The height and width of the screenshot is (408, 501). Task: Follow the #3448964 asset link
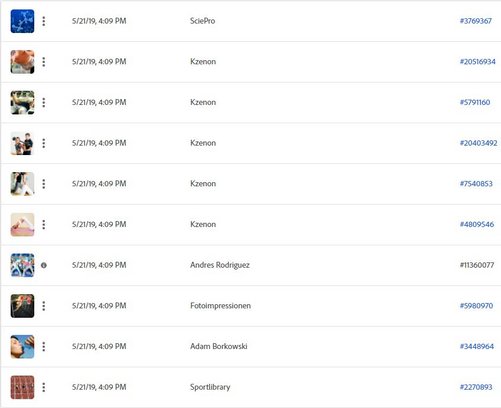tap(477, 346)
